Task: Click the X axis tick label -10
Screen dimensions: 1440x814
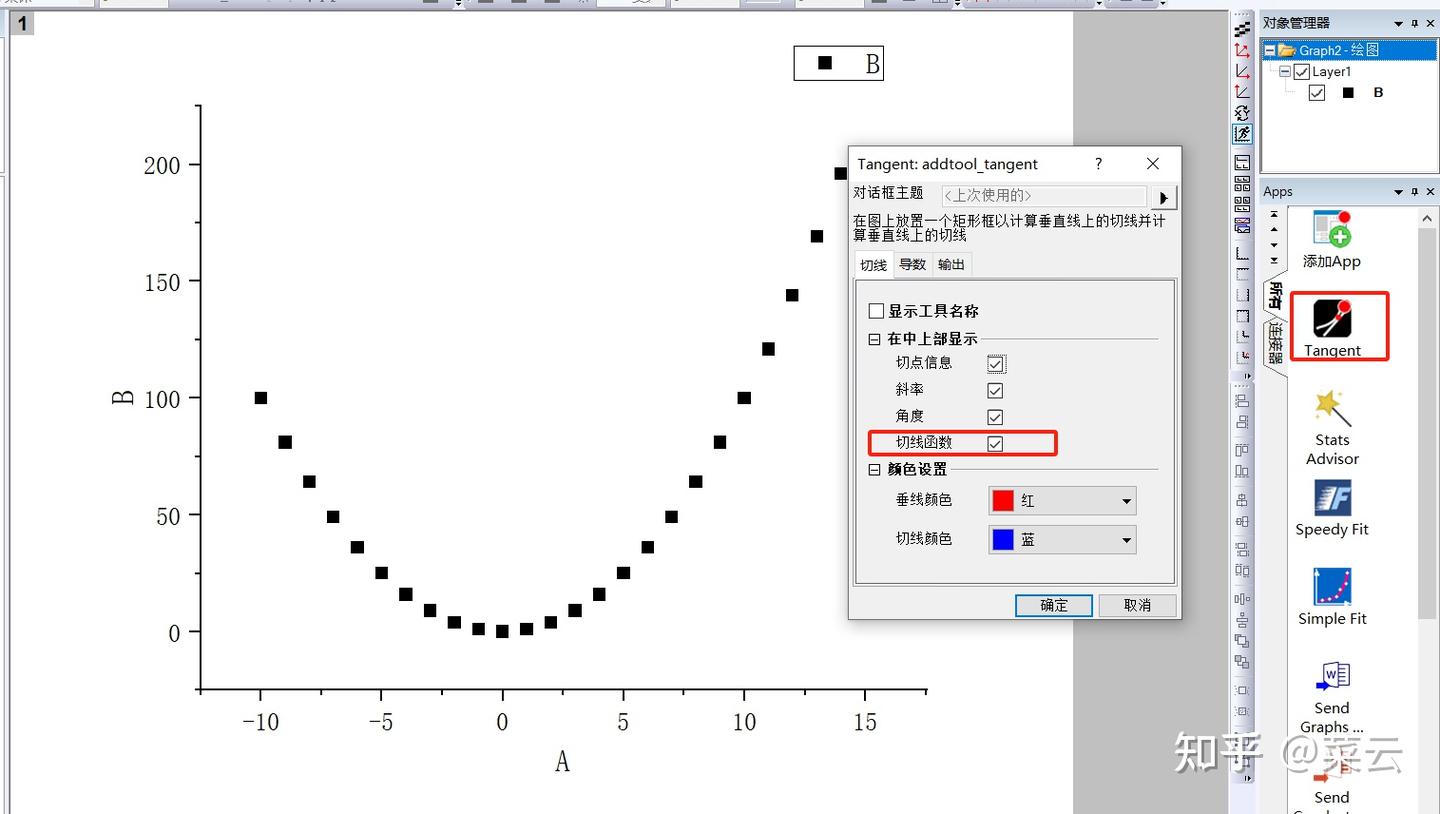Action: pos(260,722)
